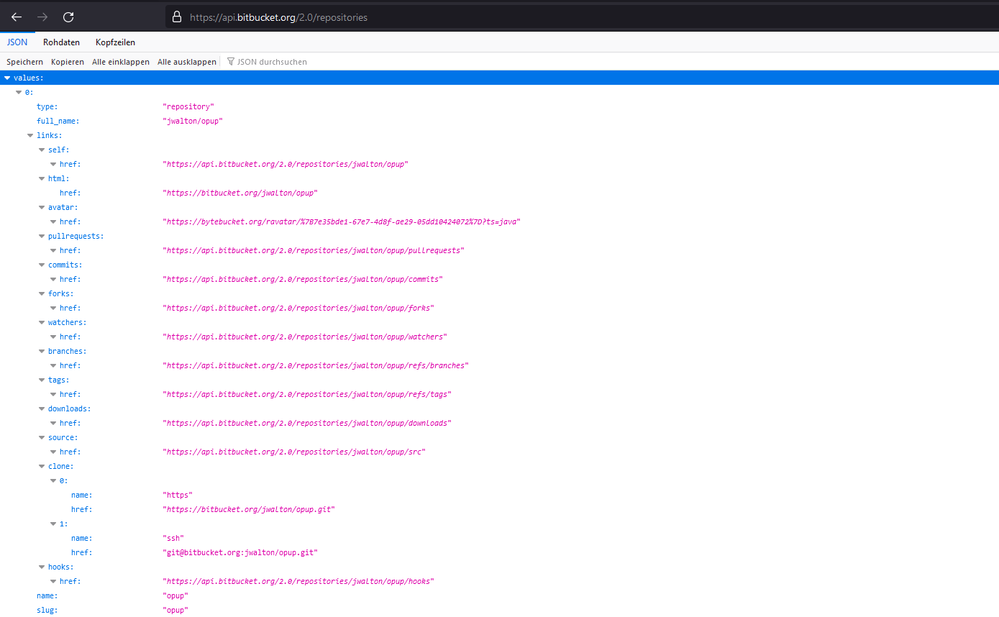Collapse the html node
This screenshot has height=617, width=999.
point(41,178)
